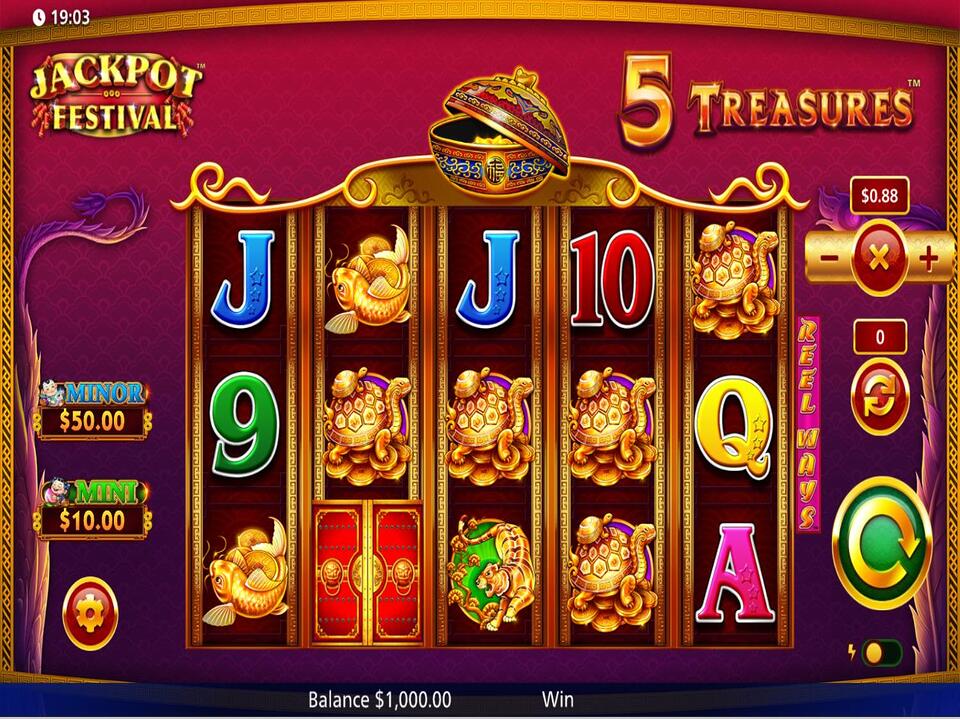Open settings with the gear icon
The height and width of the screenshot is (719, 960).
click(90, 613)
